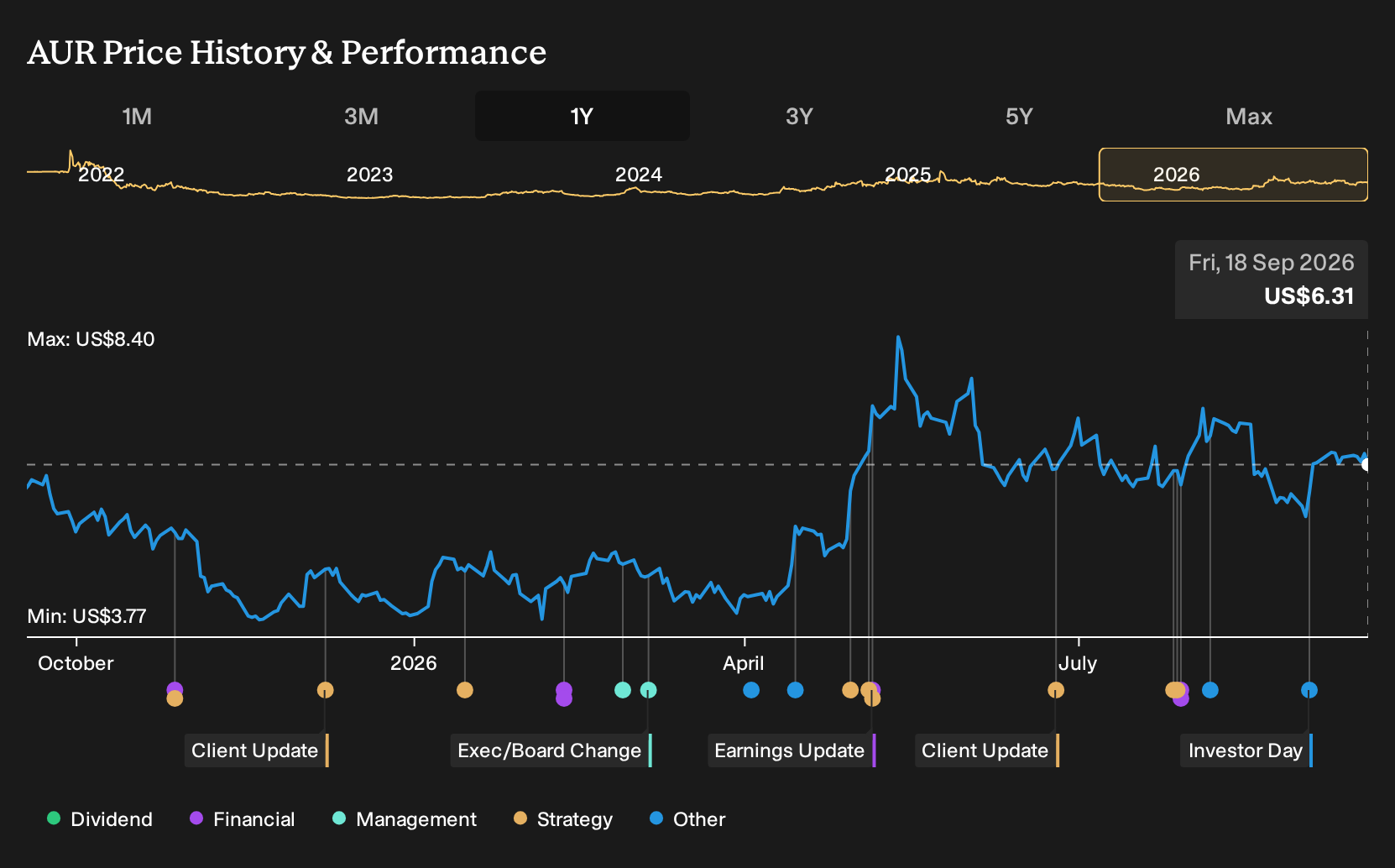Click the white endpoint dot on price line
Image resolution: width=1395 pixels, height=868 pixels.
(x=1366, y=464)
